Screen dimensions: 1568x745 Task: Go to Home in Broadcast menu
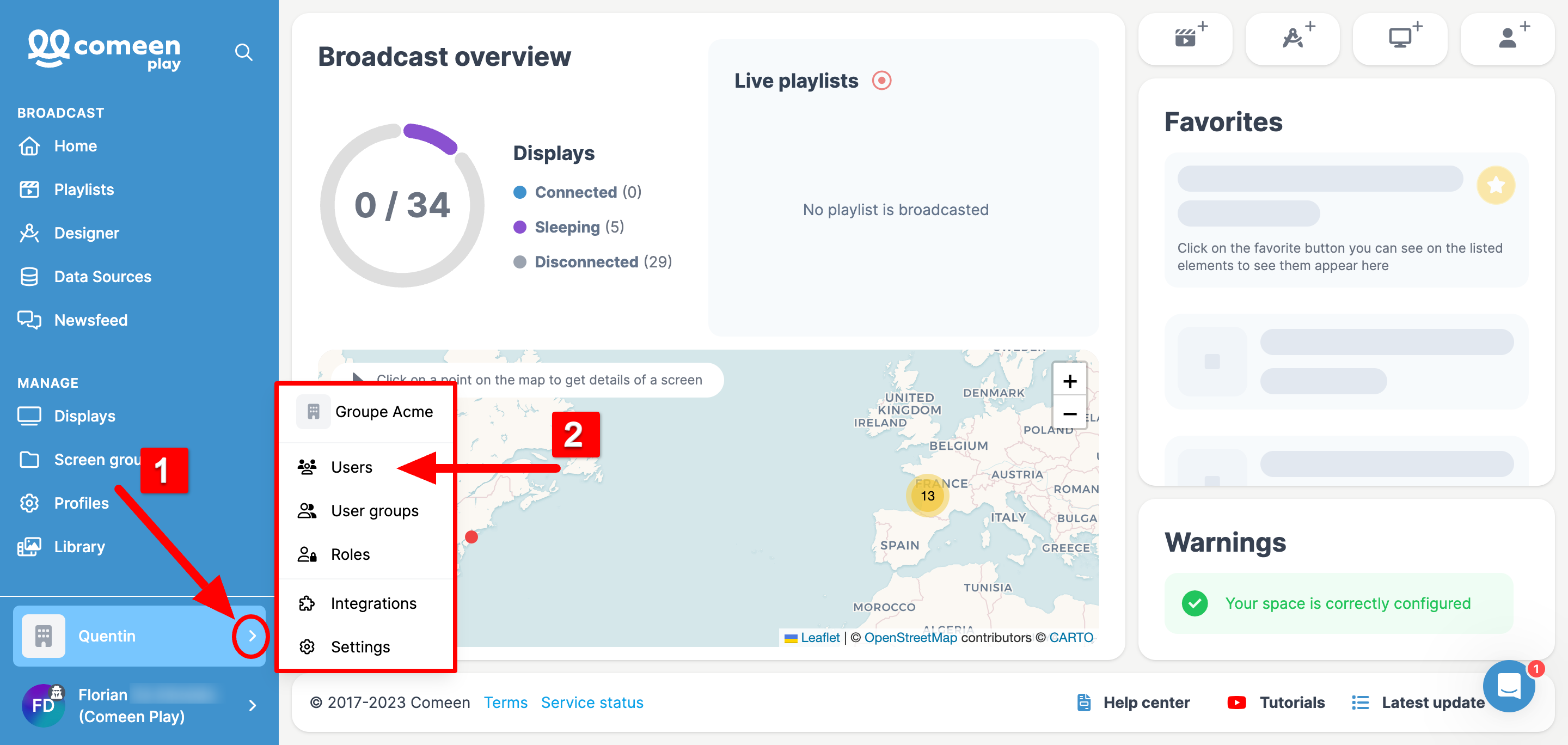(x=76, y=146)
